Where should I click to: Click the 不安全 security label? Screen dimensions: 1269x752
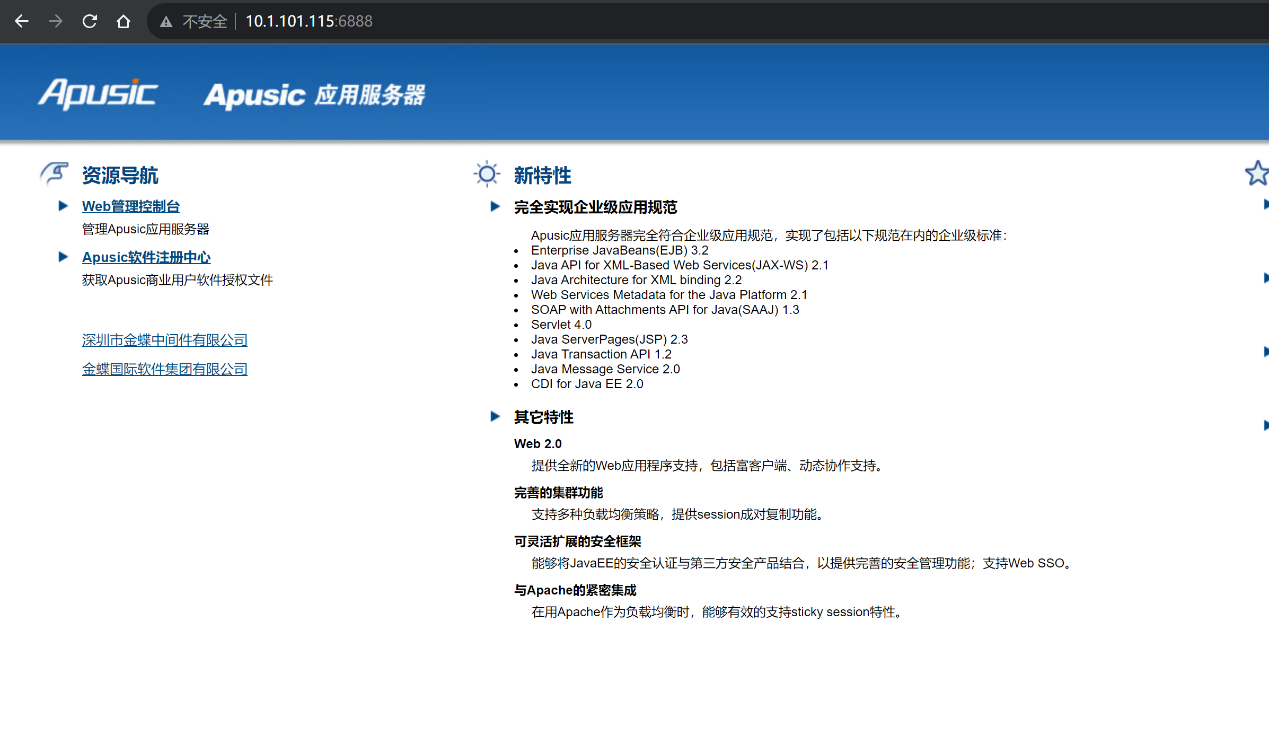[204, 22]
